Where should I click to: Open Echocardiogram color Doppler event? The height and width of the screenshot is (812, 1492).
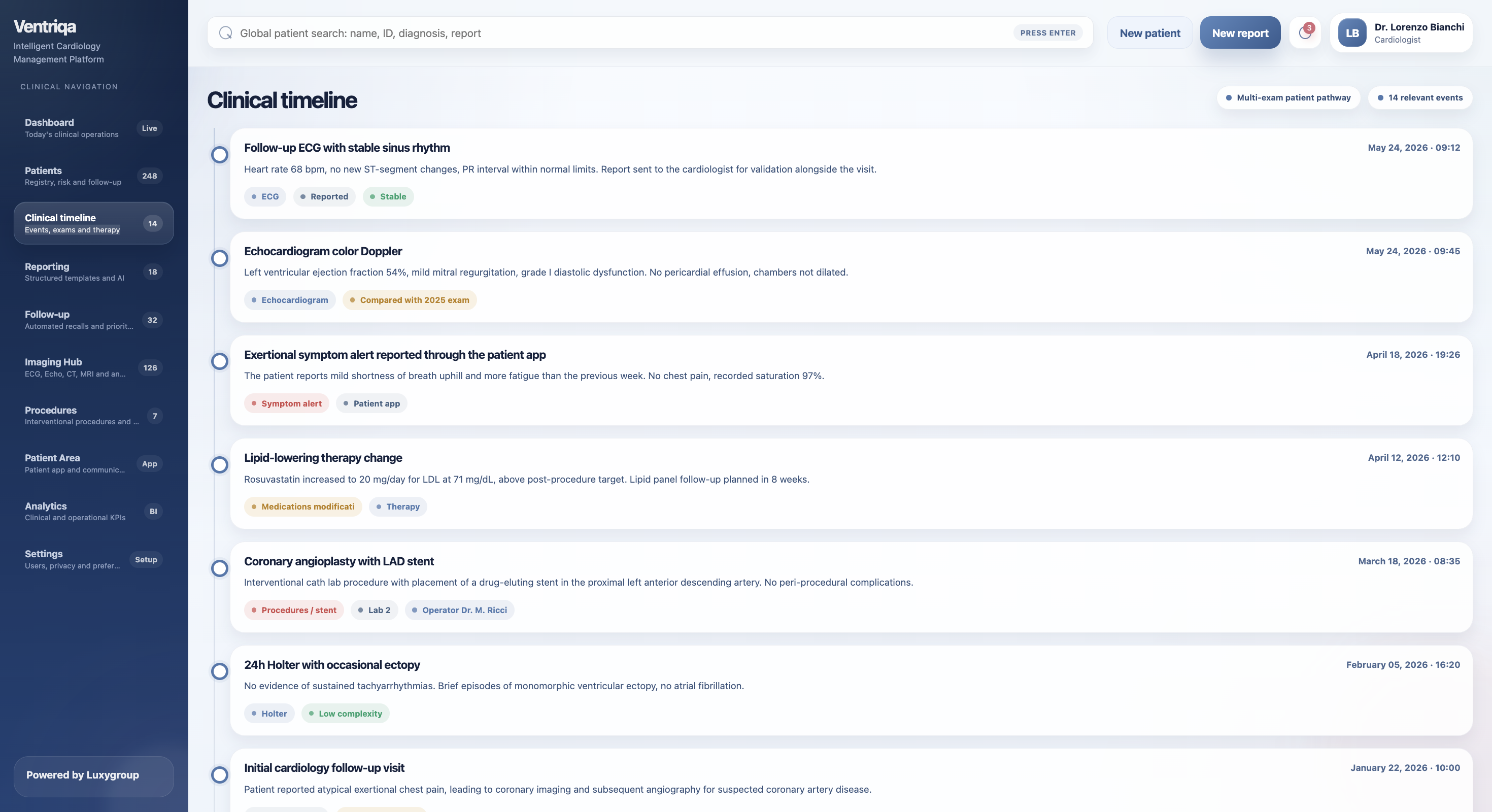tap(323, 251)
